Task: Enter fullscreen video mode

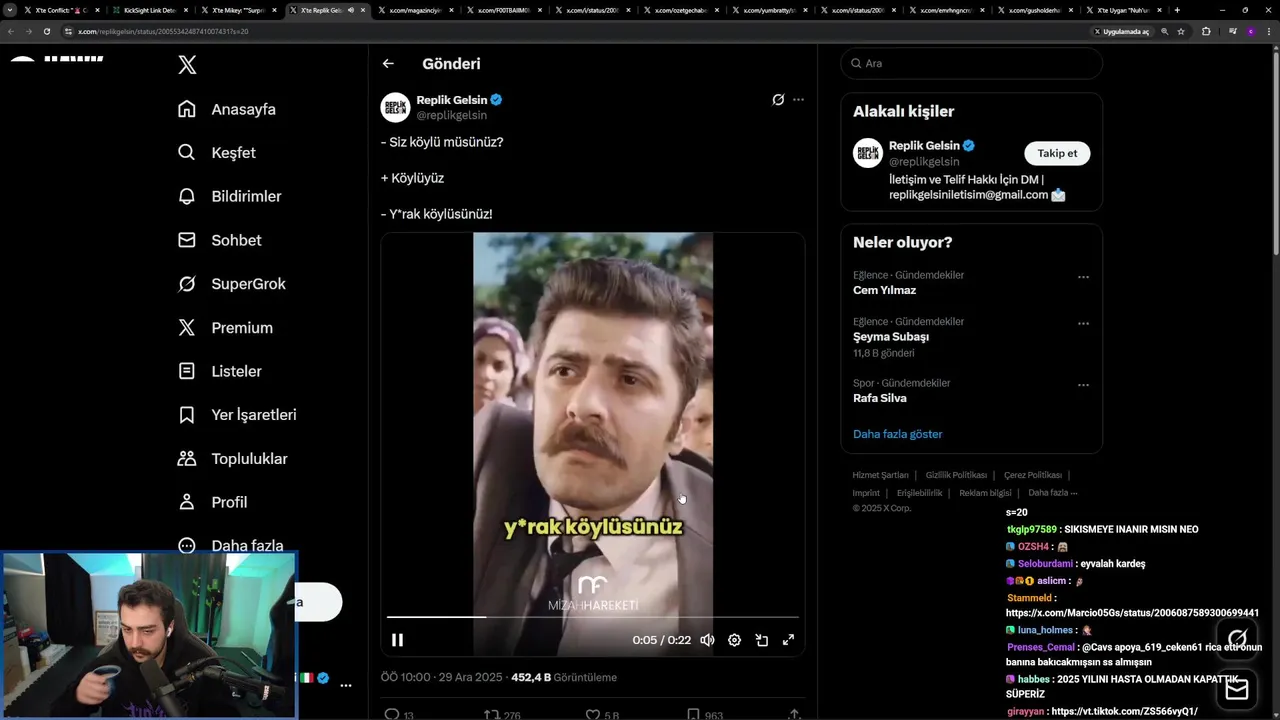Action: click(x=788, y=640)
